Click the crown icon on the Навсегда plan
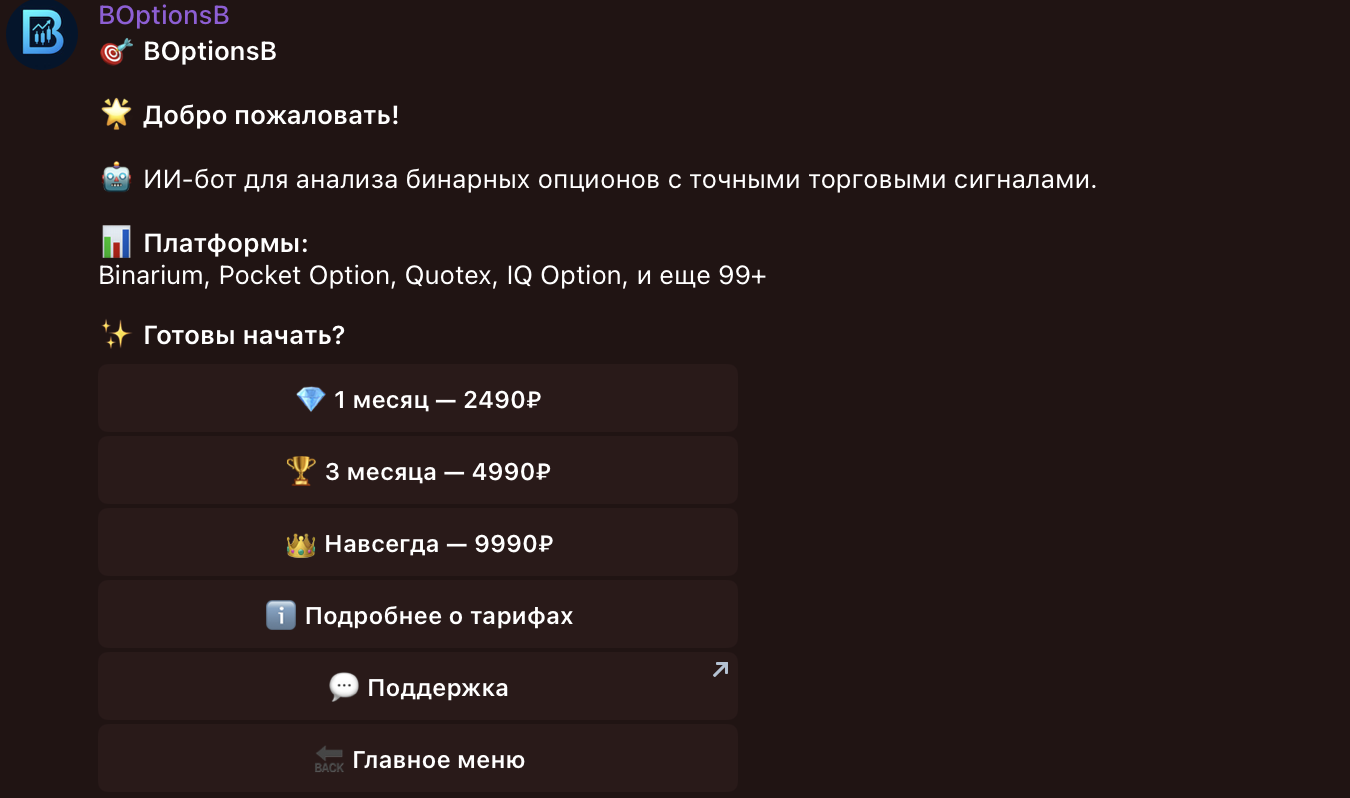The image size is (1350, 798). coord(302,542)
